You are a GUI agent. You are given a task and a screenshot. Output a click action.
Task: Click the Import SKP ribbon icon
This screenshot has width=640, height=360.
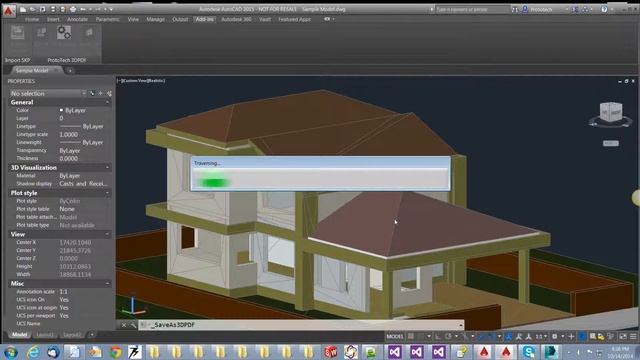click(x=18, y=33)
